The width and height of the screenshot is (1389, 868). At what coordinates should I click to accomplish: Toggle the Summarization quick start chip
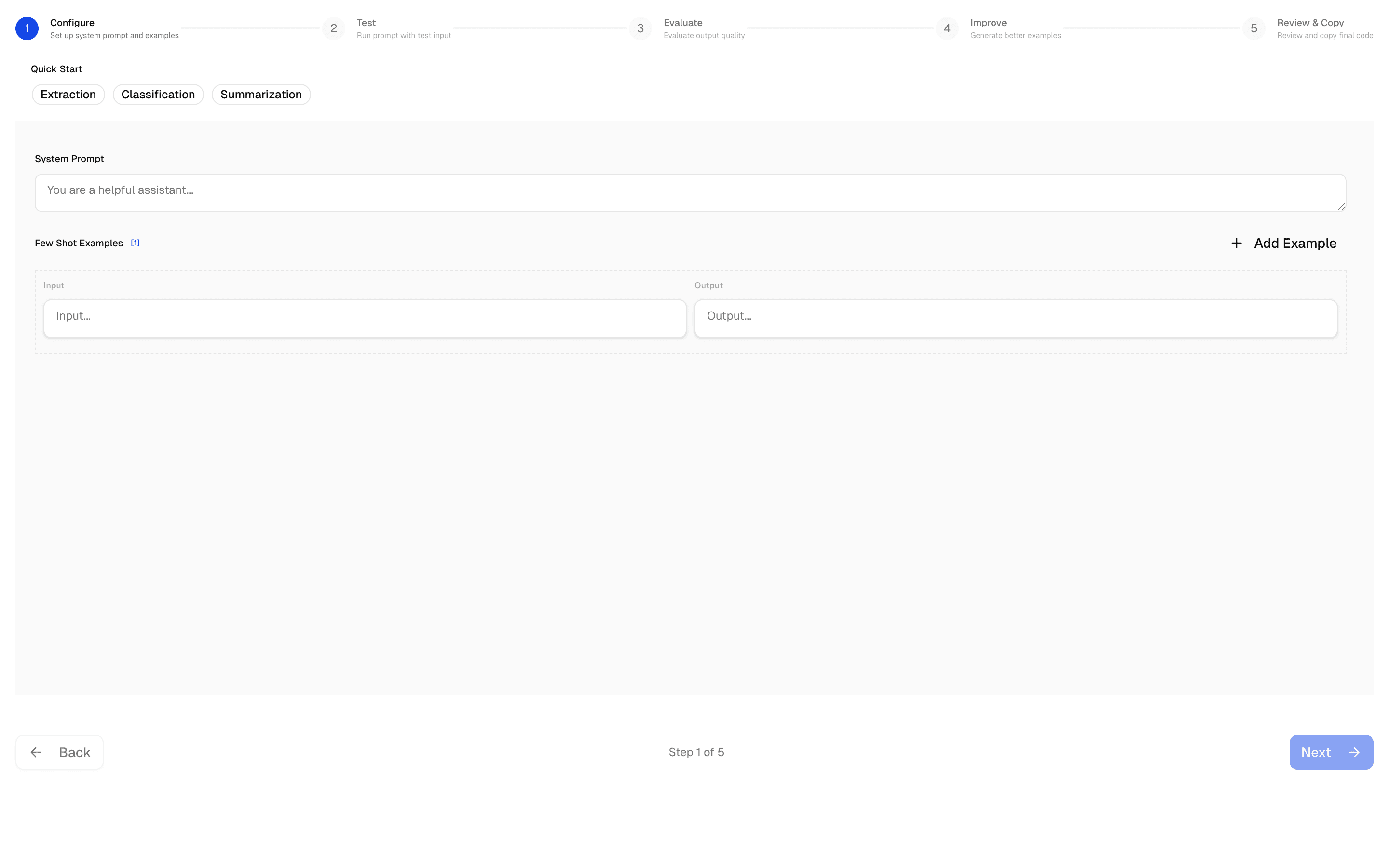(261, 94)
